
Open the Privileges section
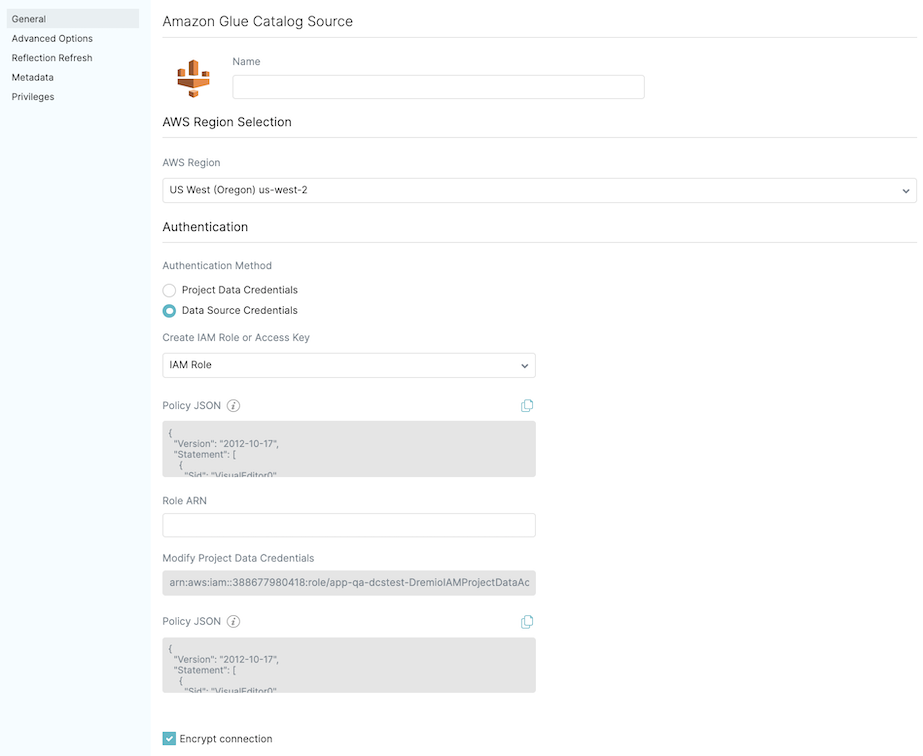point(33,97)
